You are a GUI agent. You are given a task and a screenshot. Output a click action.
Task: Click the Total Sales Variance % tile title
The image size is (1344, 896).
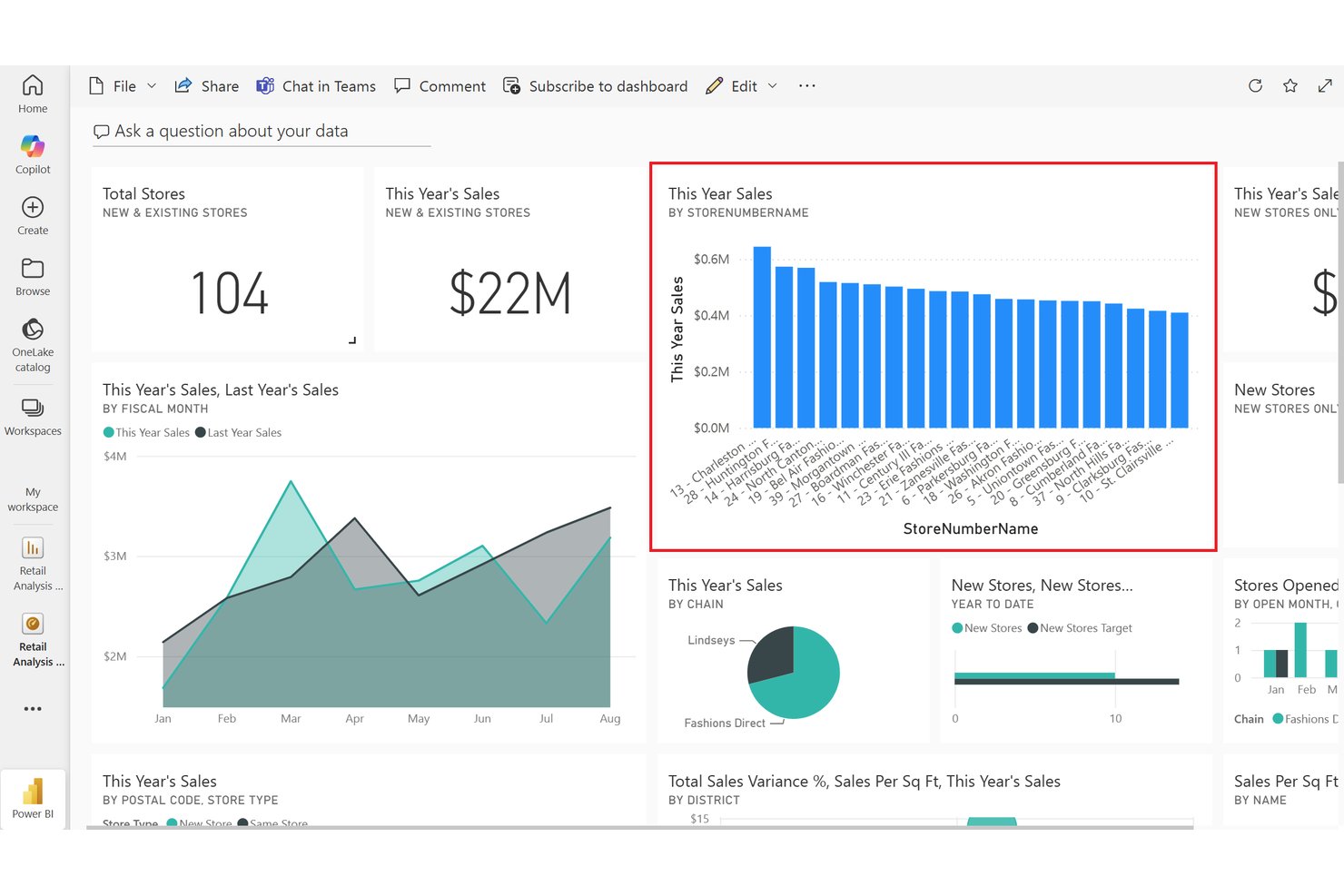865,782
